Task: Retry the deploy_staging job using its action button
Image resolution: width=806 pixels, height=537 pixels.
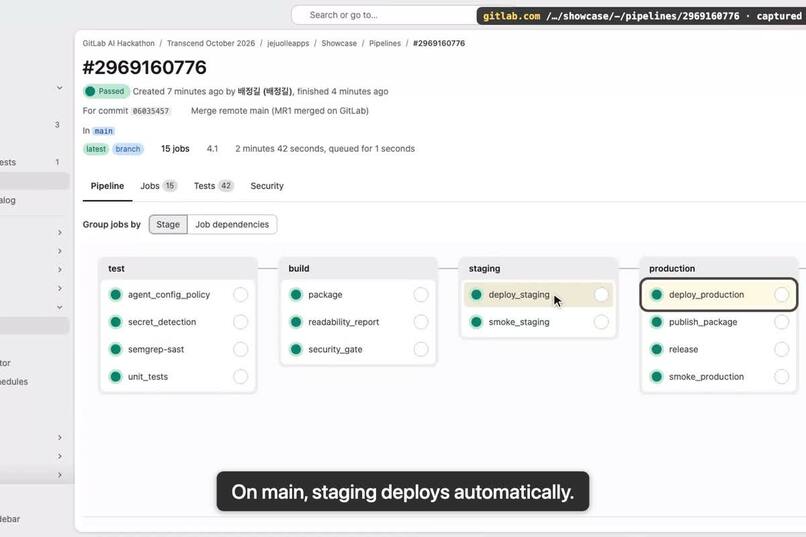Action: 601,294
